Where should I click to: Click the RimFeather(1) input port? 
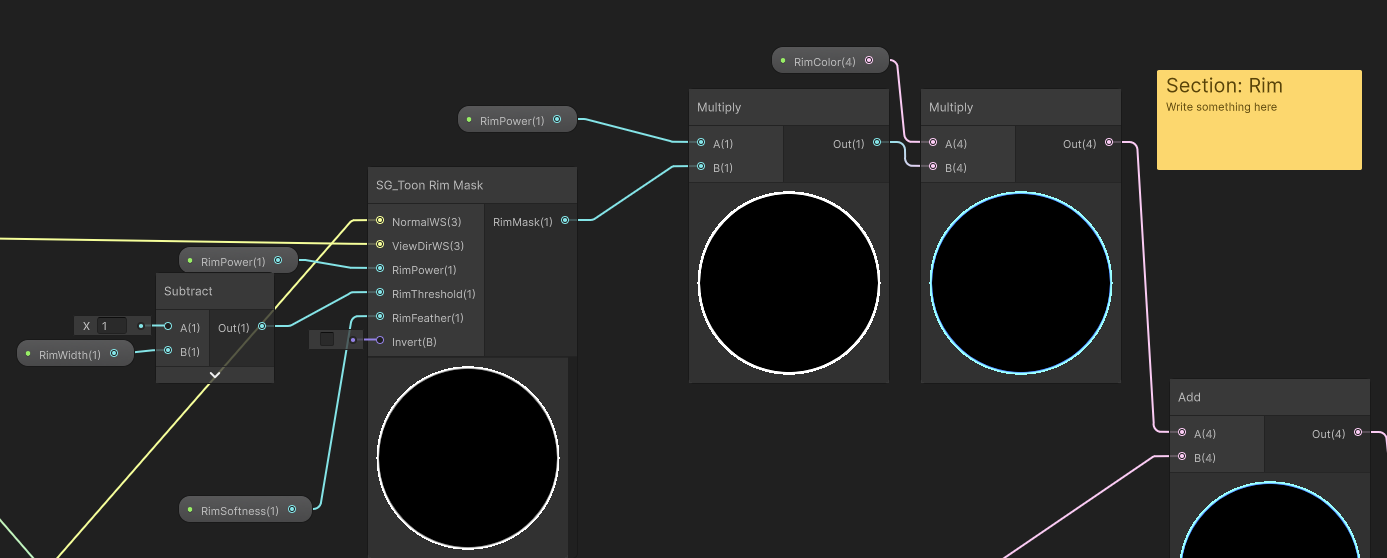coord(380,317)
